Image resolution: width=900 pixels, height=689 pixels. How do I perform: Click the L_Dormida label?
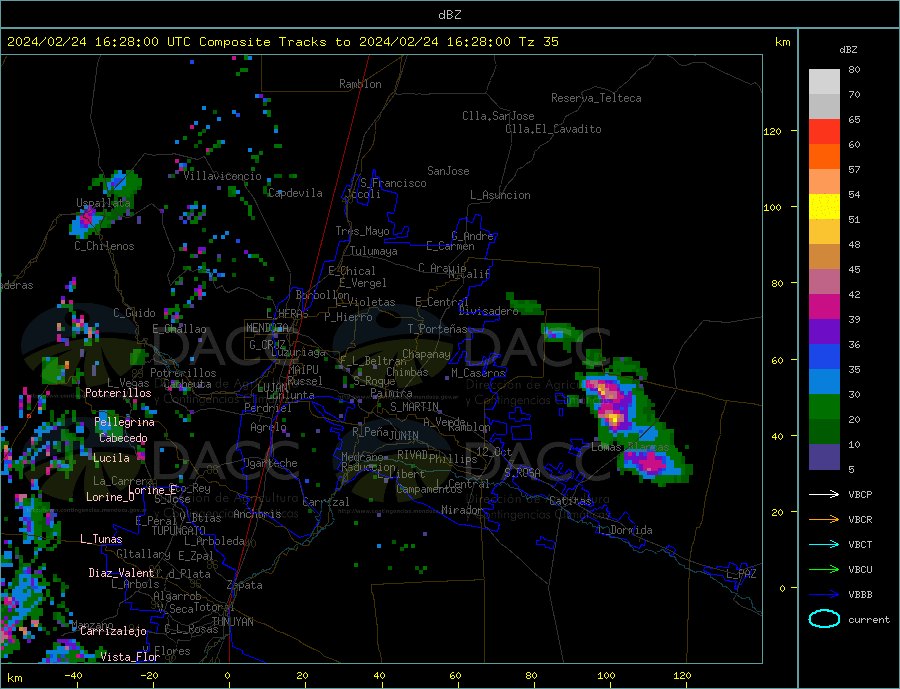(x=626, y=530)
